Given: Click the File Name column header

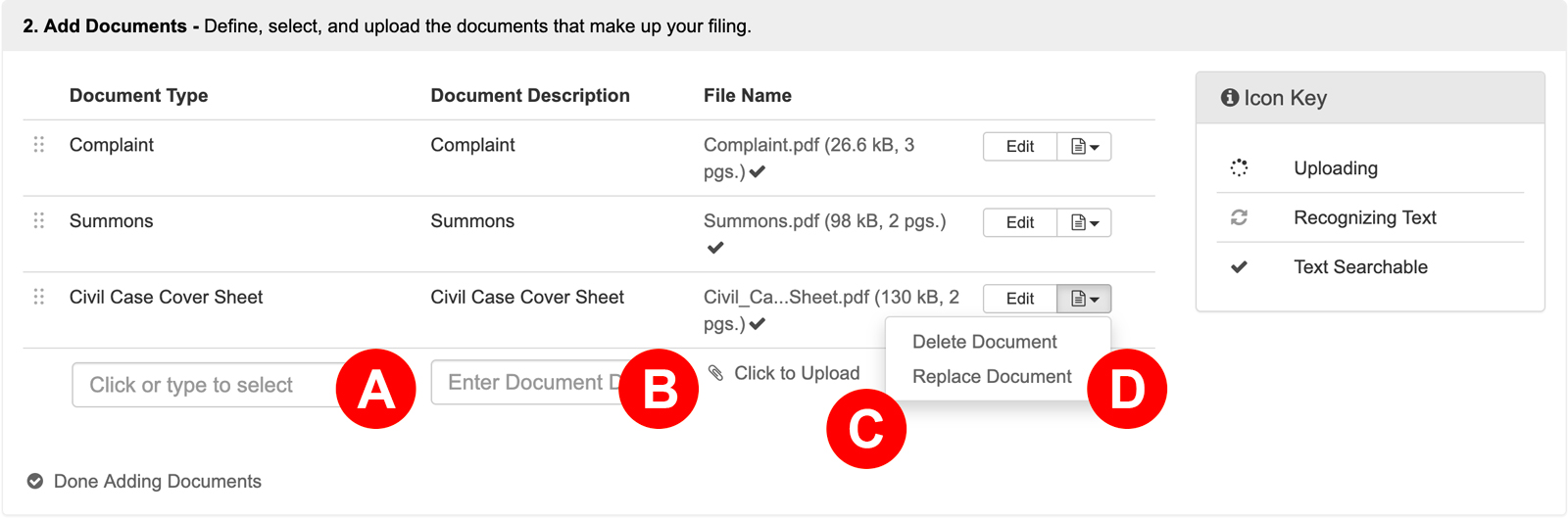Looking at the screenshot, I should 748,95.
